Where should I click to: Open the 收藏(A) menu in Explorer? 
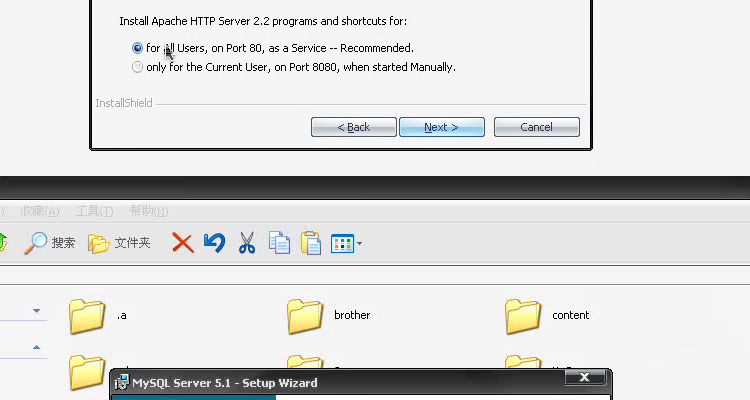pyautogui.click(x=40, y=211)
